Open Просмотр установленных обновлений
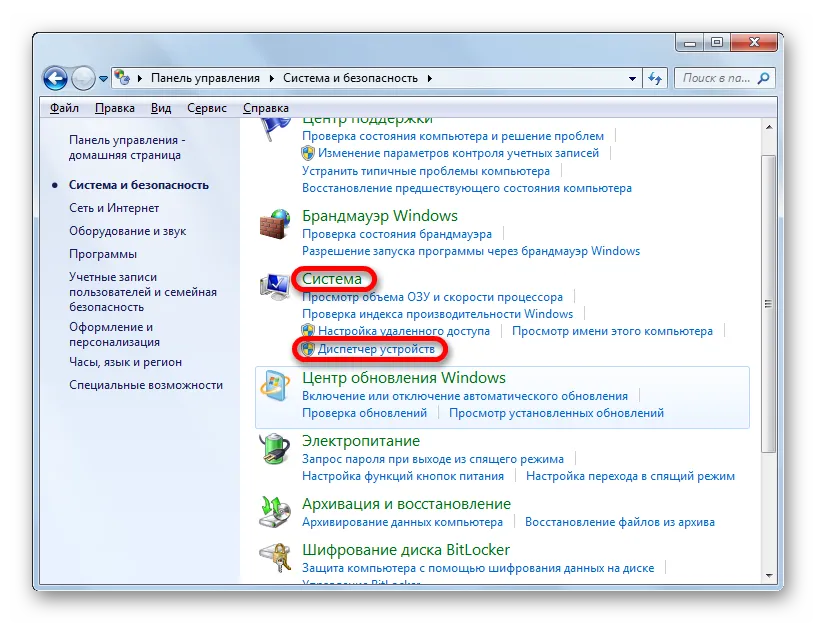The image size is (817, 624). click(556, 413)
